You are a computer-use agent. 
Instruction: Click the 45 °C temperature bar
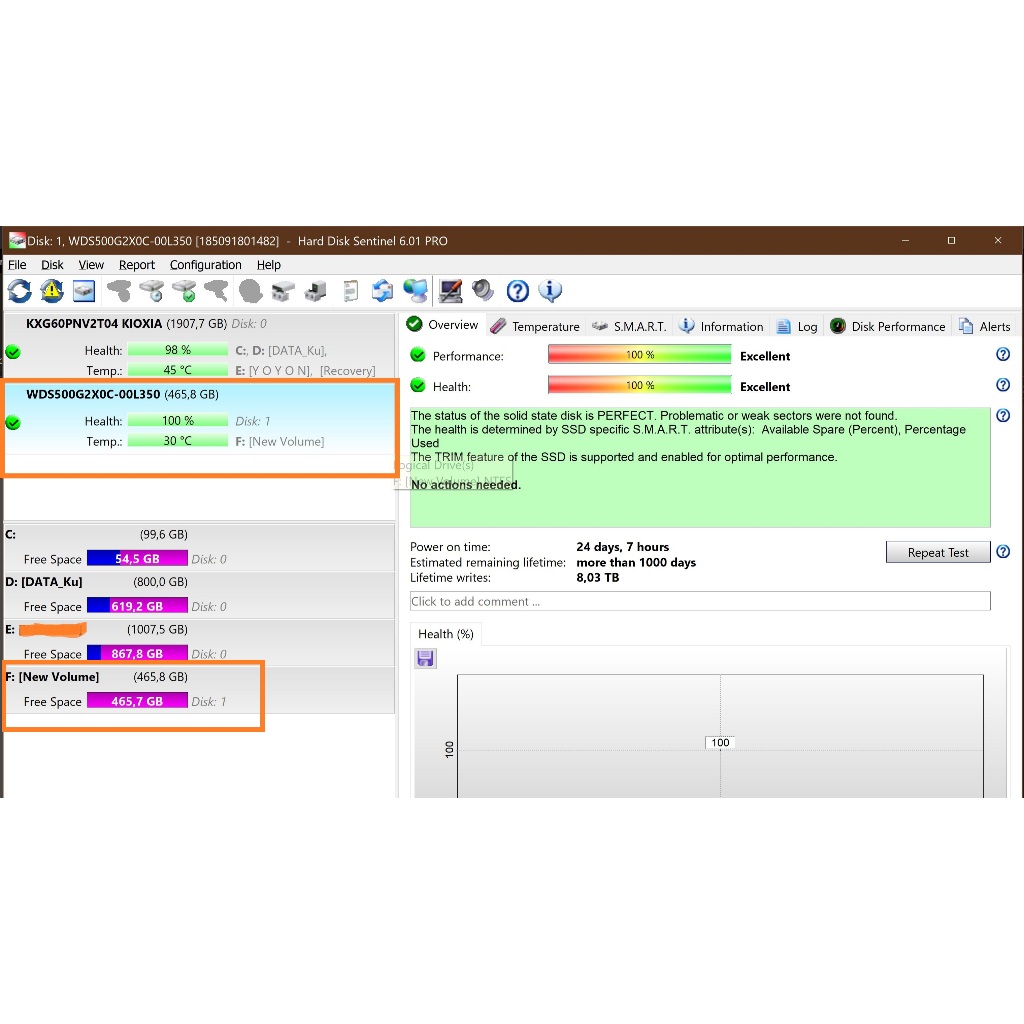tap(178, 370)
